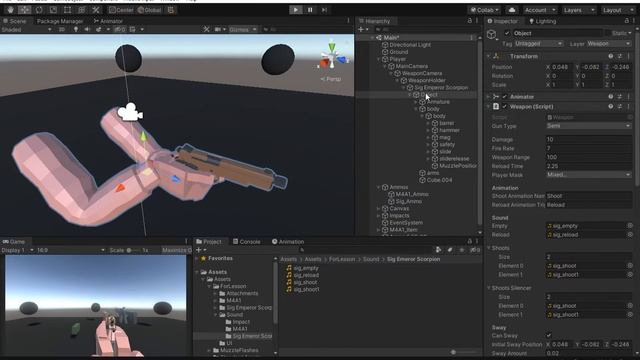The width and height of the screenshot is (640, 360).
Task: Open Animator component presets icon
Action: pos(620,96)
